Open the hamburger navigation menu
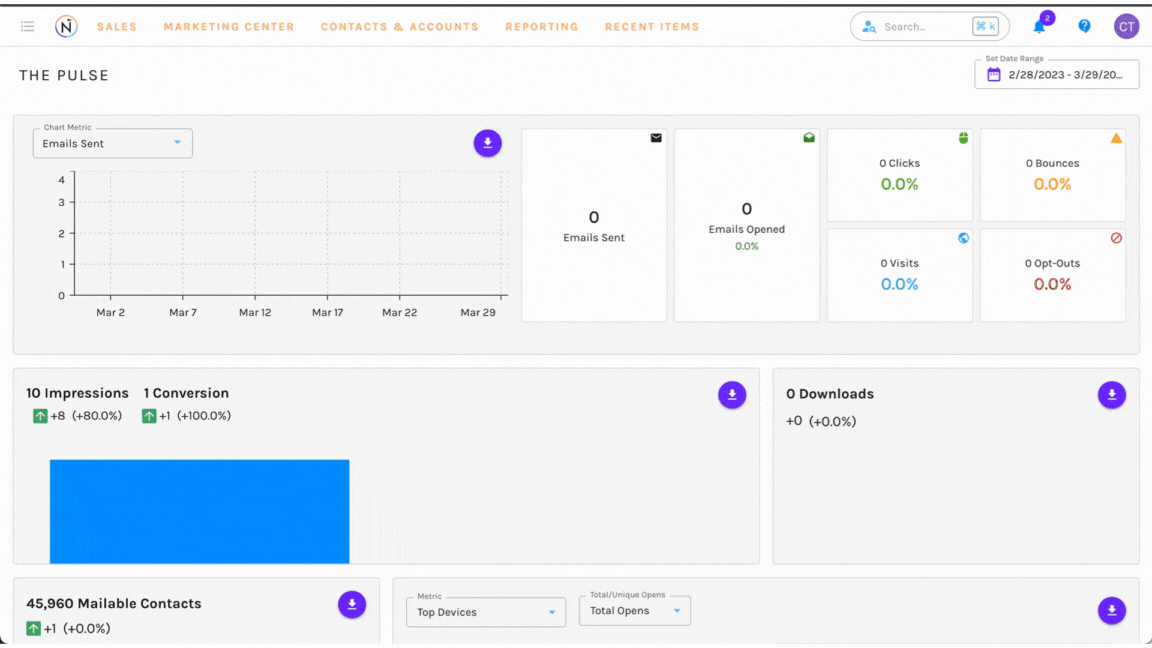Screen dimensions: 1152x648 click(x=27, y=26)
